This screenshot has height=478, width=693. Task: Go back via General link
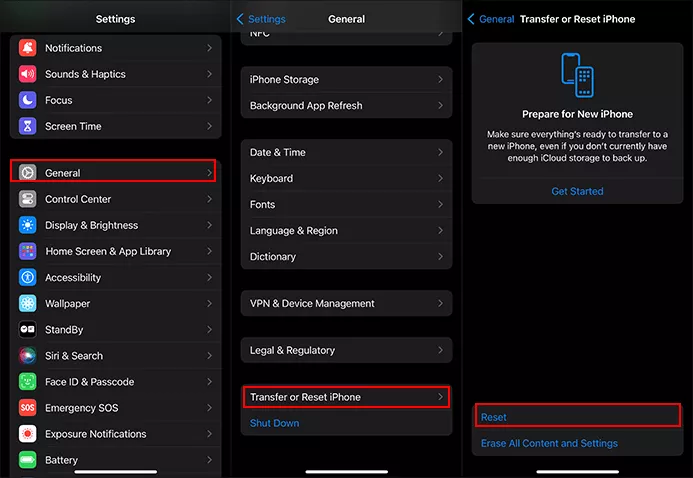pos(497,19)
